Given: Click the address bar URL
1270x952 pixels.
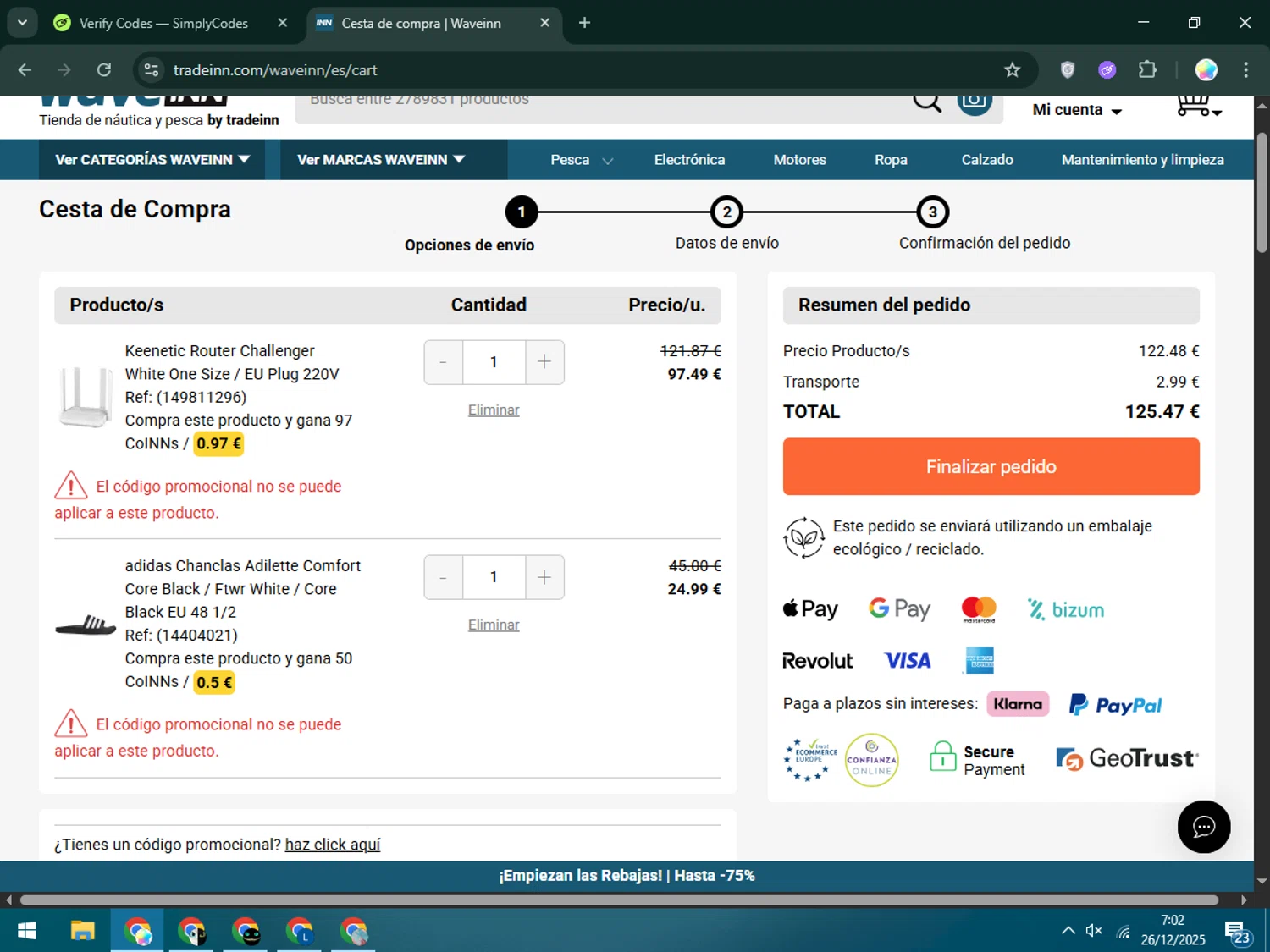Looking at the screenshot, I should coord(275,70).
